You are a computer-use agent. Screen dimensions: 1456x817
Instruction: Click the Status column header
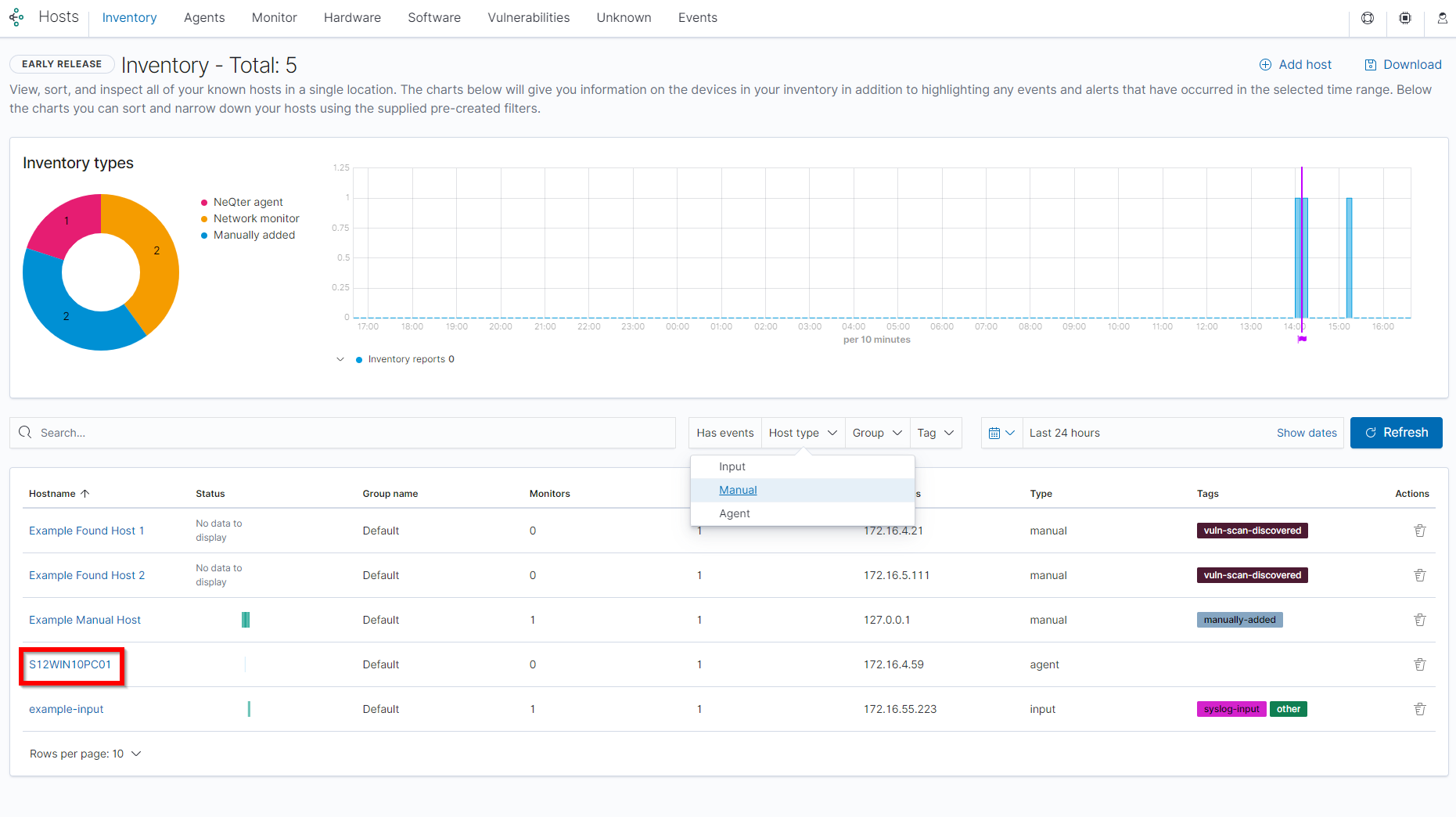[x=210, y=494]
